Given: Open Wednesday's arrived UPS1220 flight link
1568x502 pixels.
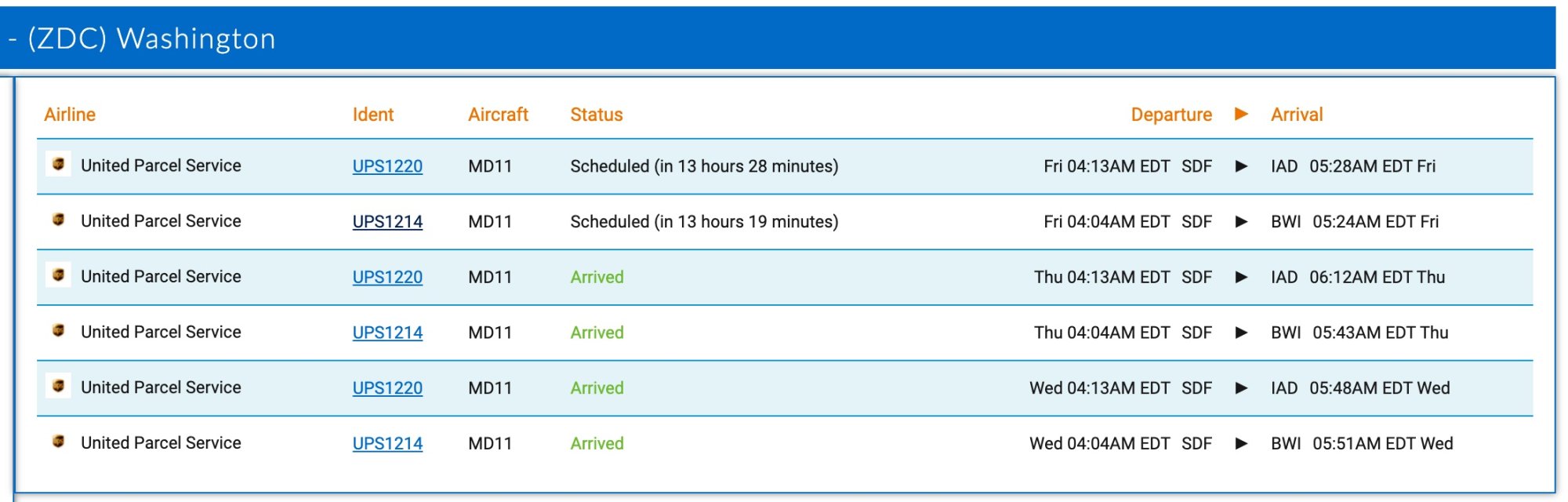Looking at the screenshot, I should click(x=387, y=388).
